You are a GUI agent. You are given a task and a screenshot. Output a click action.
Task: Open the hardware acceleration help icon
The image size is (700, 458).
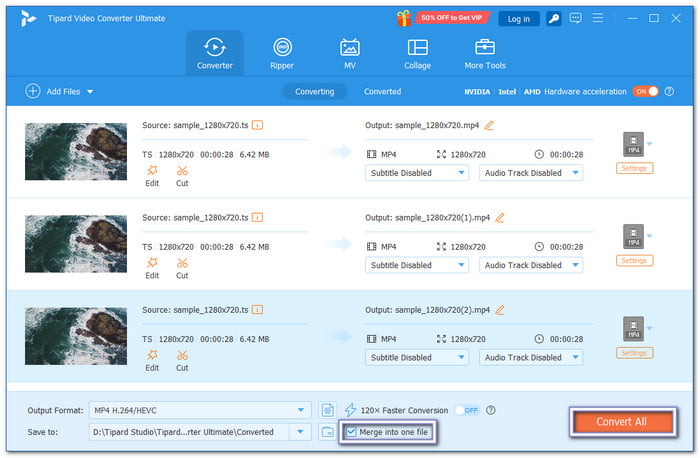tap(669, 91)
